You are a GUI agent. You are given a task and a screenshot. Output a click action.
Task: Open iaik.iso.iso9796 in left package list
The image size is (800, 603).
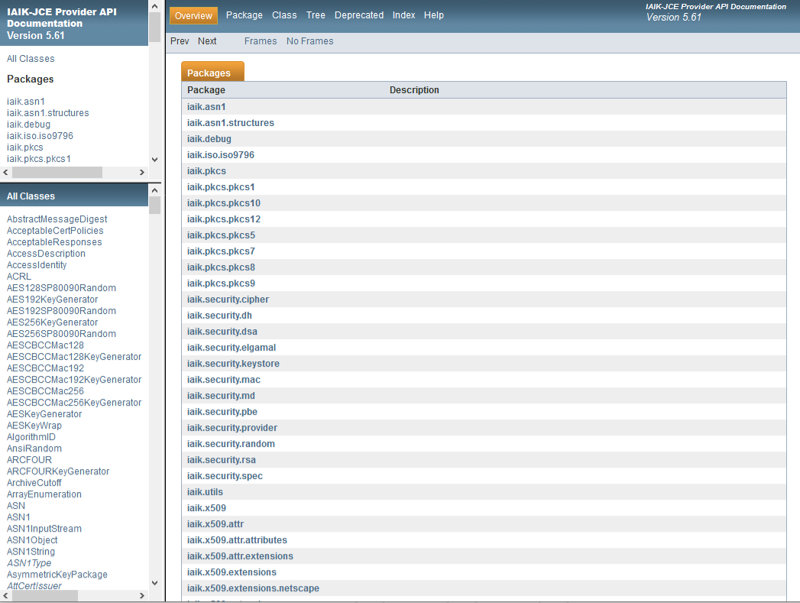(x=40, y=136)
